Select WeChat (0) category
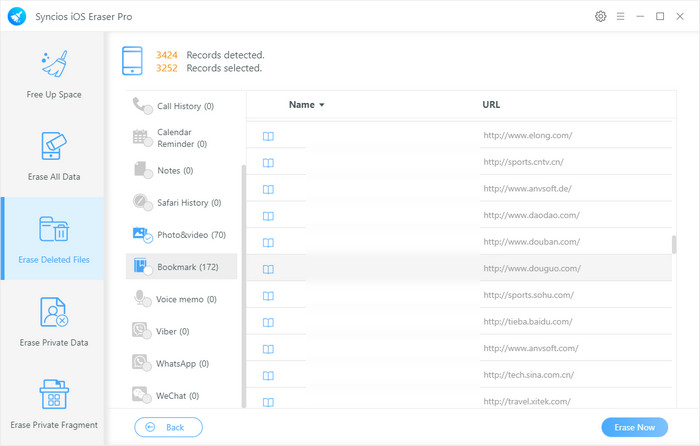700x446 pixels. tap(181, 395)
